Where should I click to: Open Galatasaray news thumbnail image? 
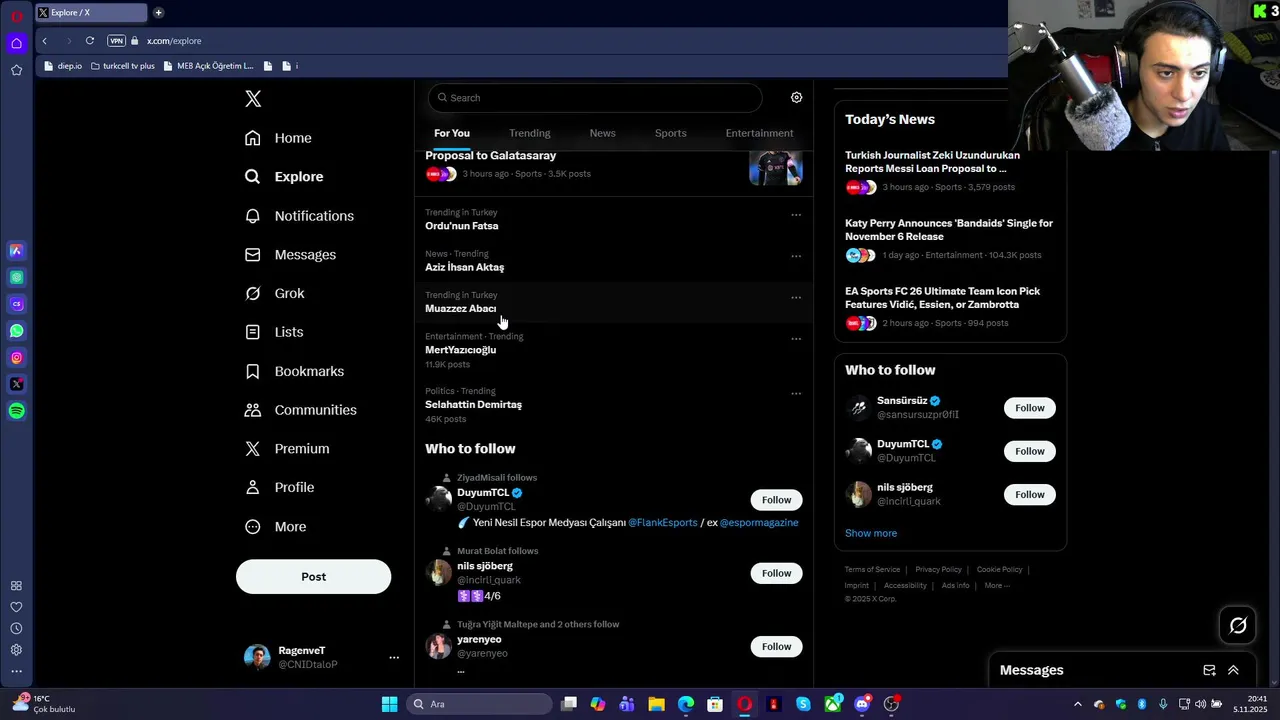coord(776,166)
